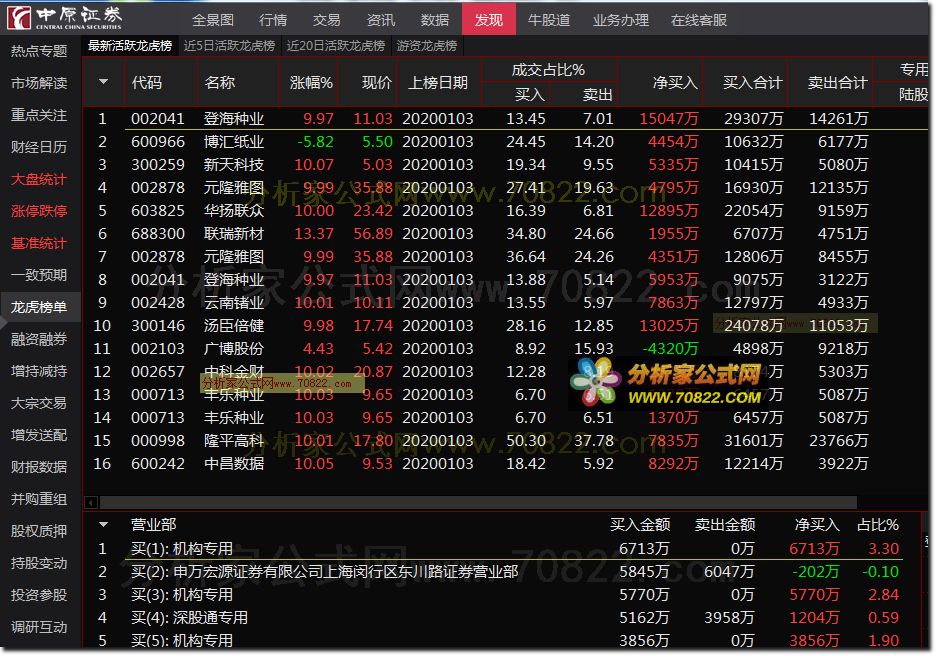Select stock row 联瑞新材
The width and height of the screenshot is (937, 656).
point(506,234)
